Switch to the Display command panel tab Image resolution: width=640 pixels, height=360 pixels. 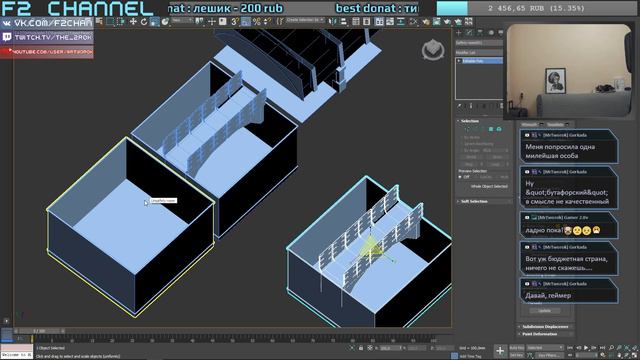[x=501, y=32]
